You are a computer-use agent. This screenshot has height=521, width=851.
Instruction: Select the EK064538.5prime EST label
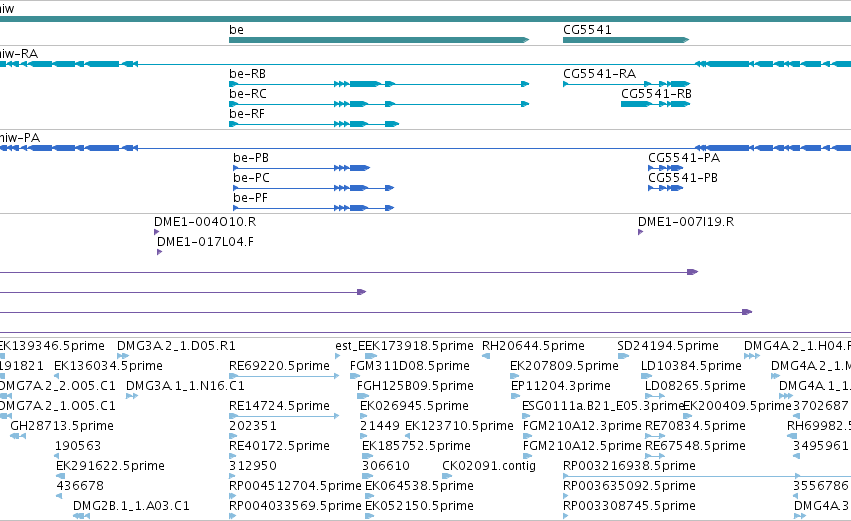tap(420, 486)
